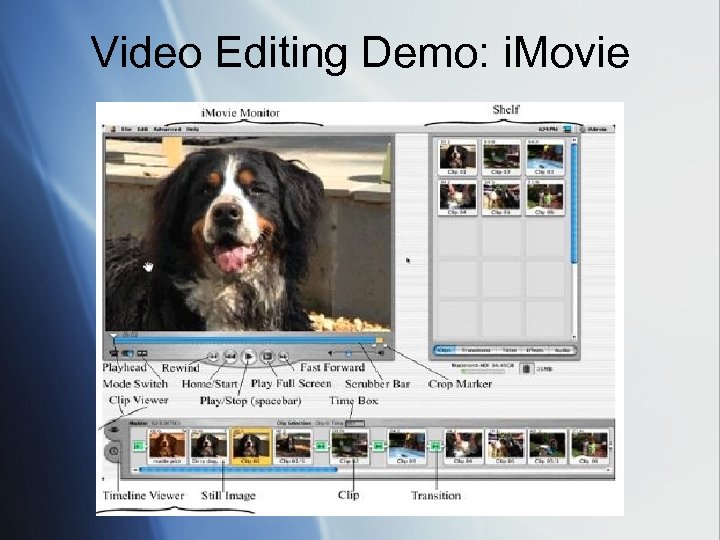Select shelf thumbnail labeled Clip 04
This screenshot has height=540, width=720.
pos(457,197)
